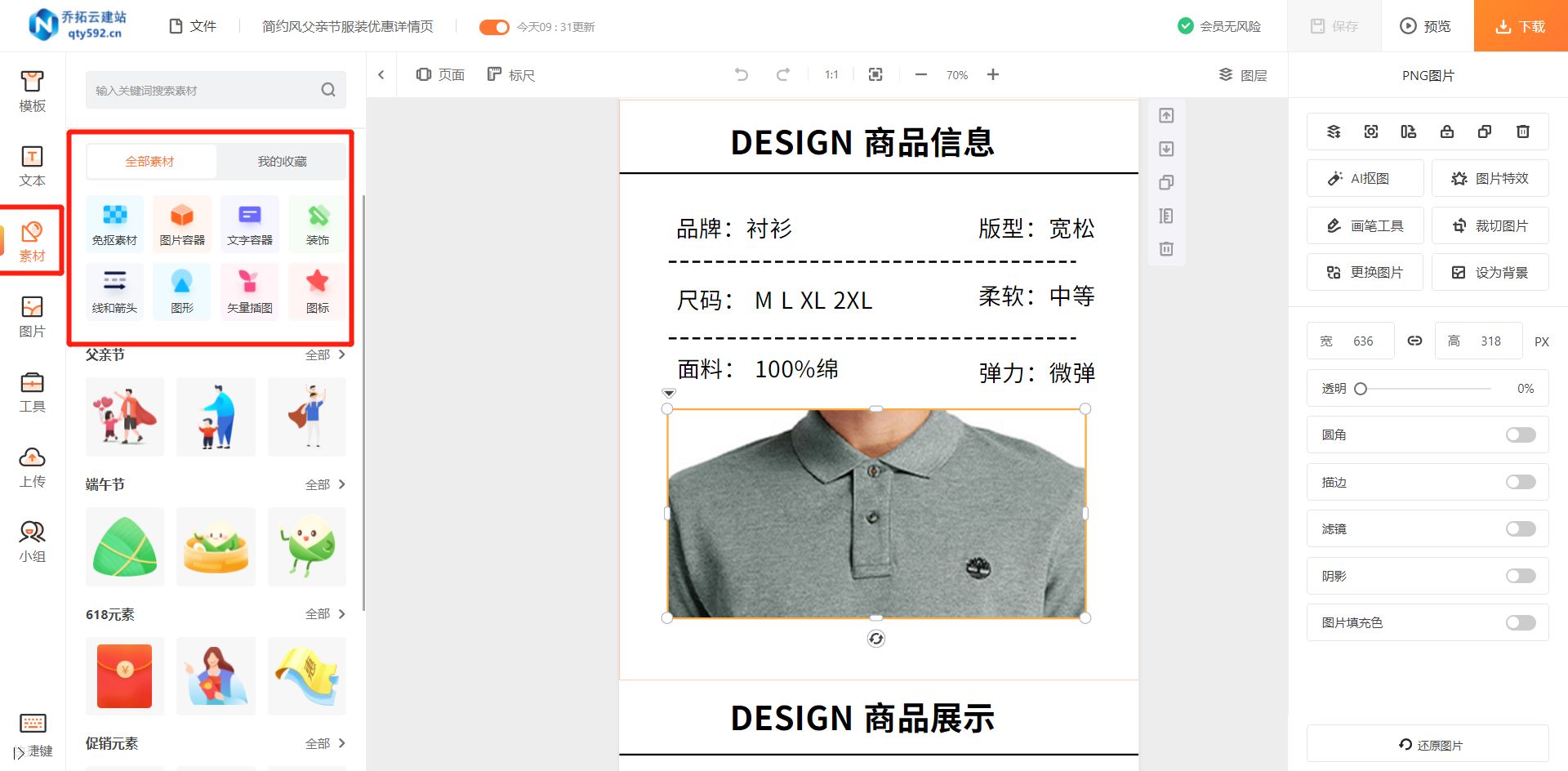Click the search magnifier icon
Screen dimensions: 1568x771
(x=328, y=90)
